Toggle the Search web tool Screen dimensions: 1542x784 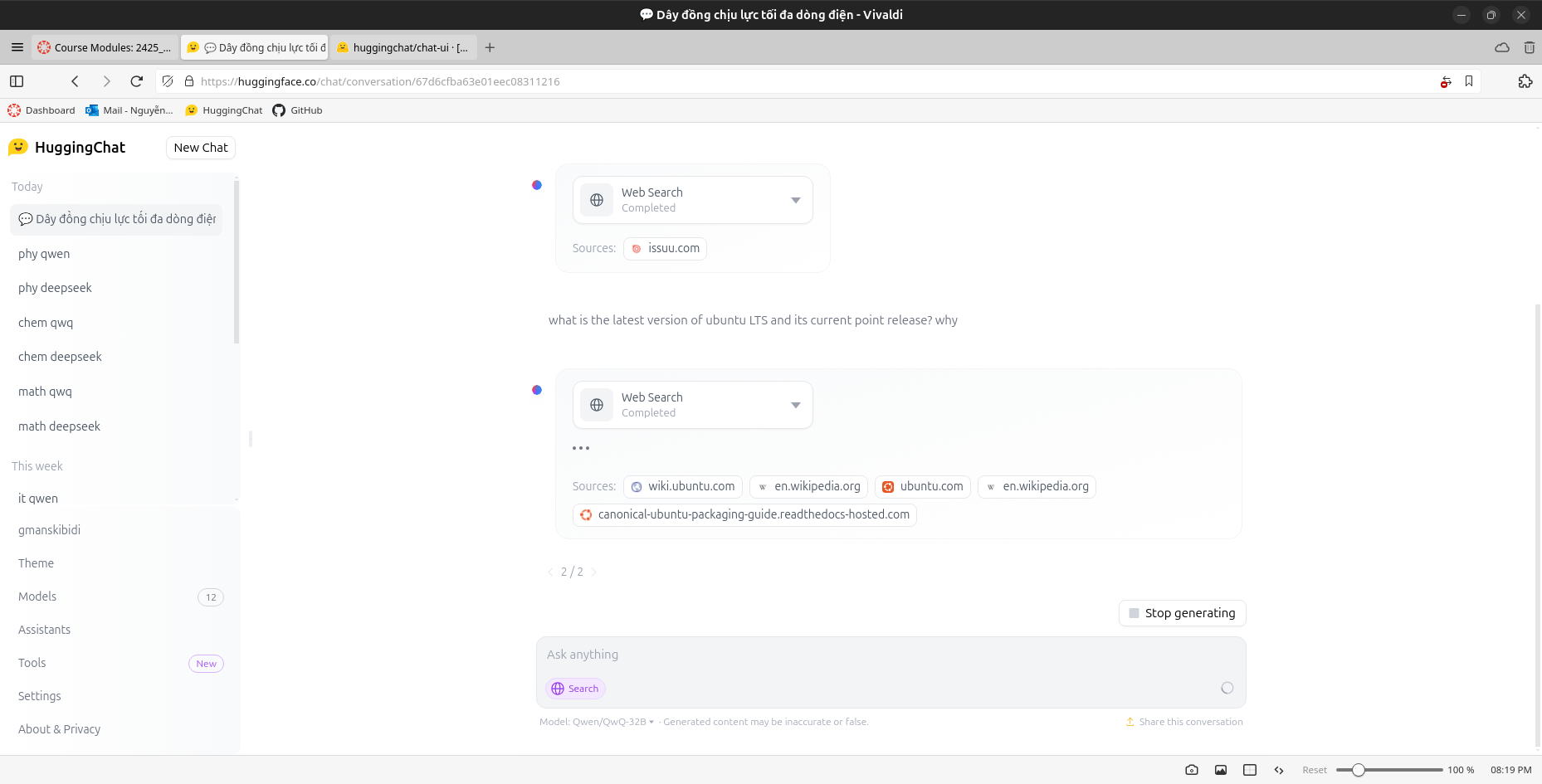575,689
